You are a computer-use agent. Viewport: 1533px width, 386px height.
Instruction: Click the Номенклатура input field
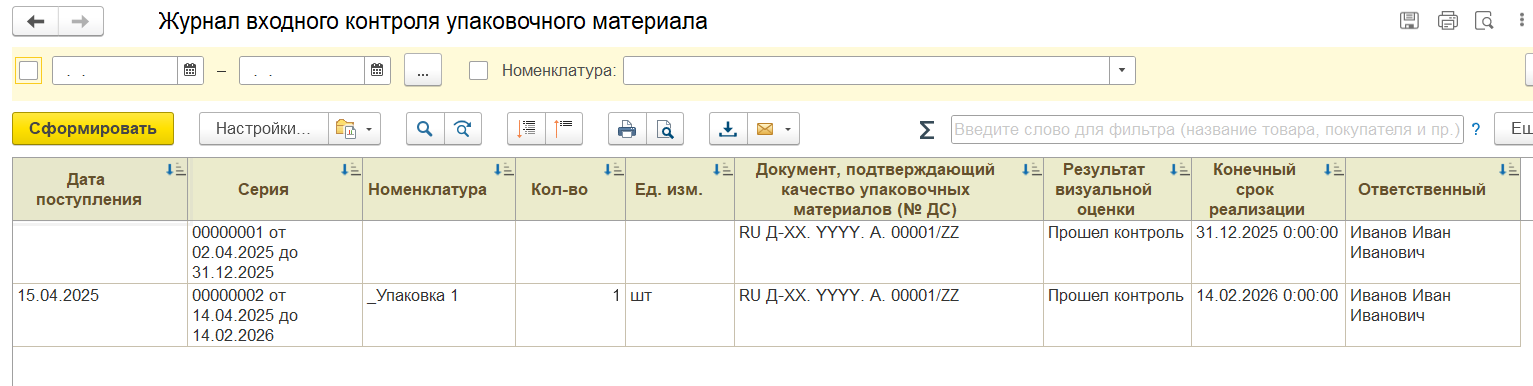coord(866,70)
